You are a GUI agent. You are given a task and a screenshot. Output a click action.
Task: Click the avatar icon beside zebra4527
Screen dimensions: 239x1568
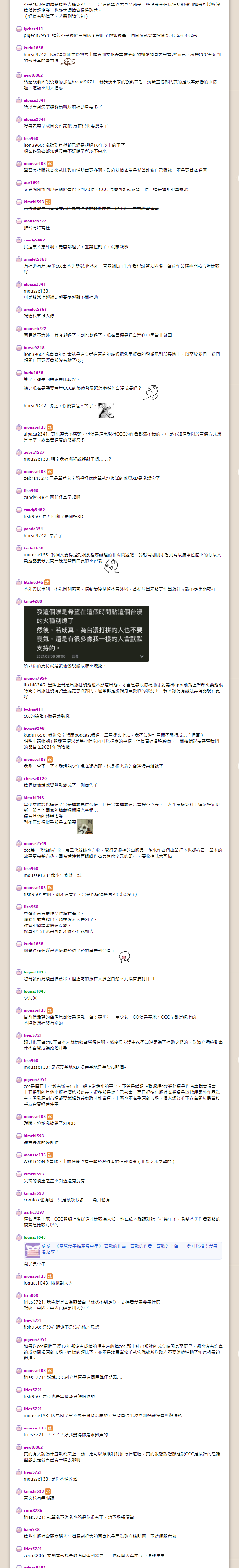point(19,453)
